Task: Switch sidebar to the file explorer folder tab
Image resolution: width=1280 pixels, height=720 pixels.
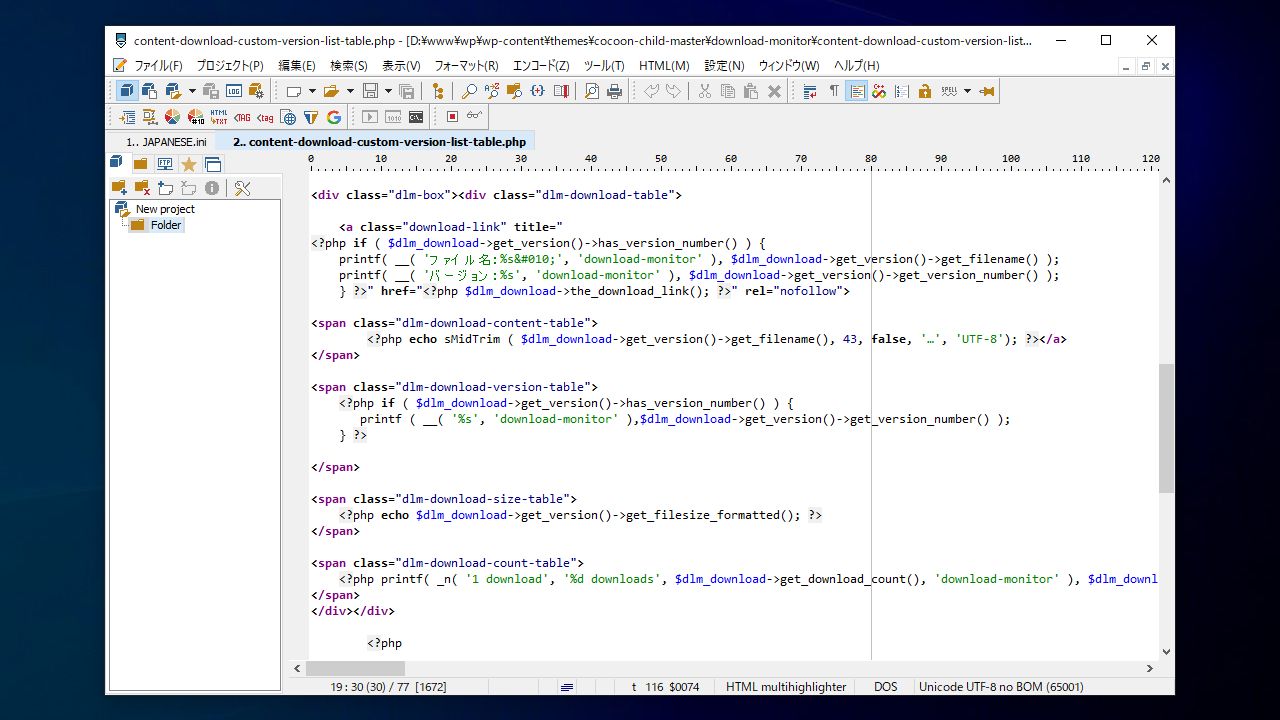Action: pyautogui.click(x=141, y=164)
